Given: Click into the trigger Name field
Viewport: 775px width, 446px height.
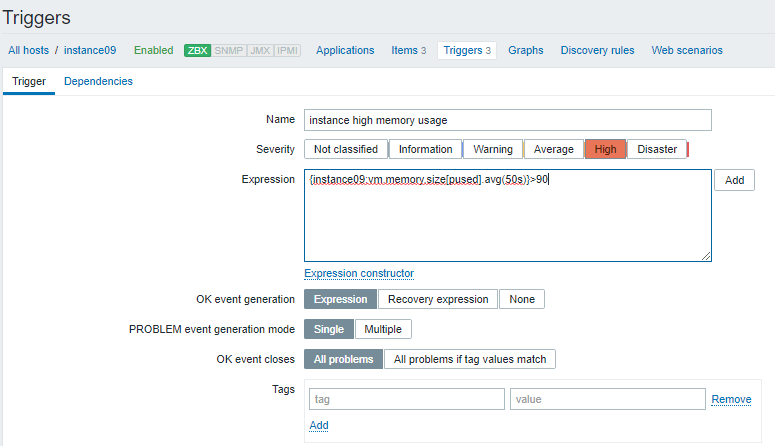Looking at the screenshot, I should click(x=507, y=120).
